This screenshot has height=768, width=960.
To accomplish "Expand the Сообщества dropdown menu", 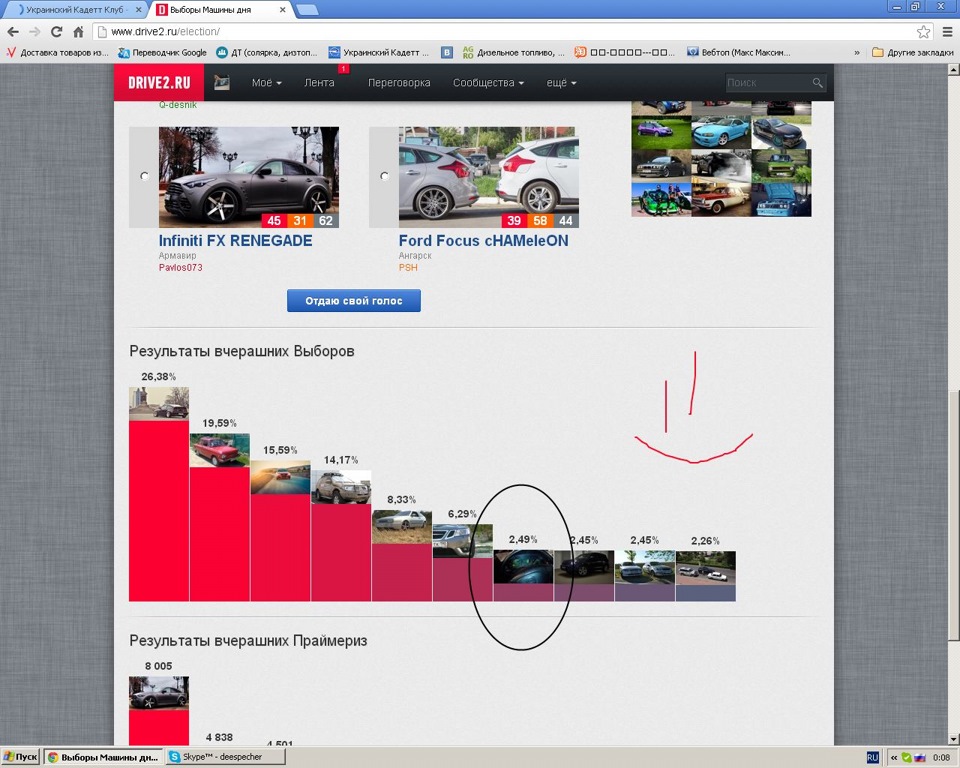I will click(488, 83).
